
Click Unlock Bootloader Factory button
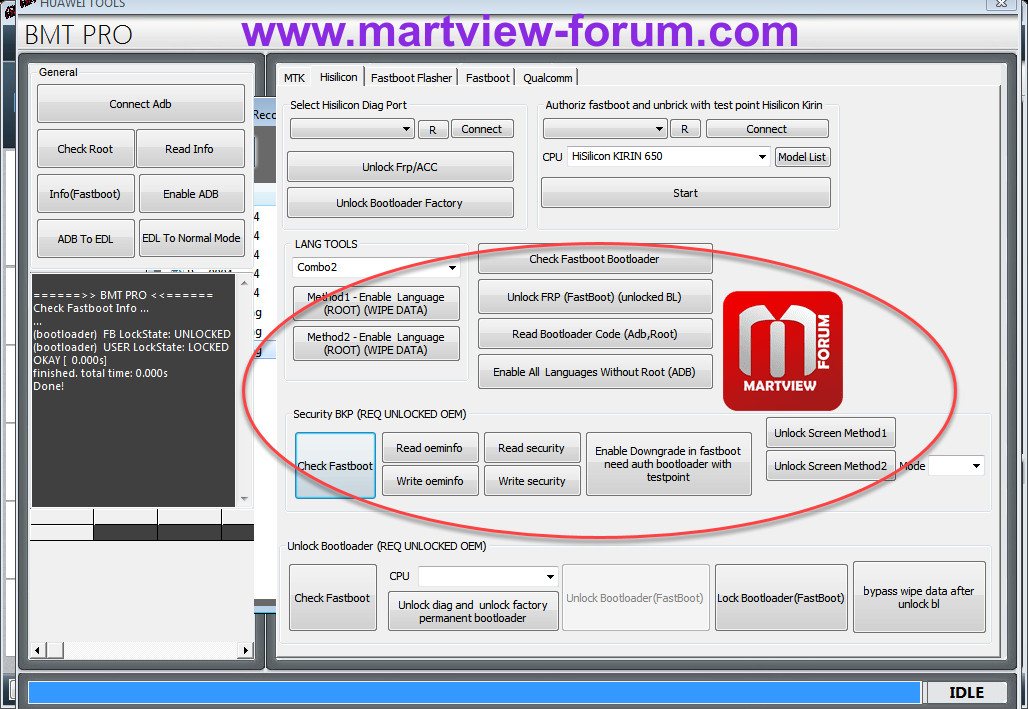(x=400, y=203)
